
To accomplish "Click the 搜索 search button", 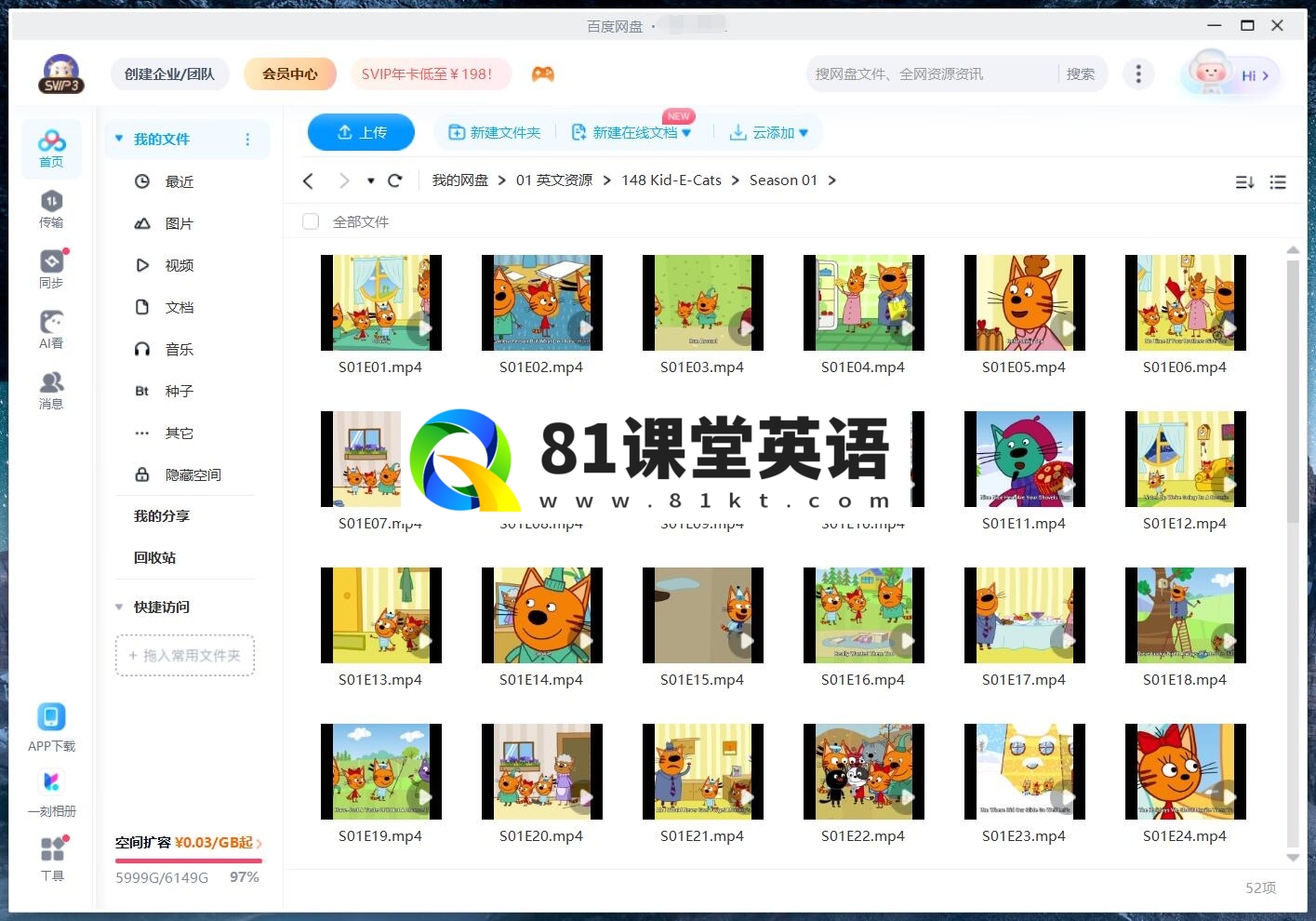I will [x=1081, y=73].
